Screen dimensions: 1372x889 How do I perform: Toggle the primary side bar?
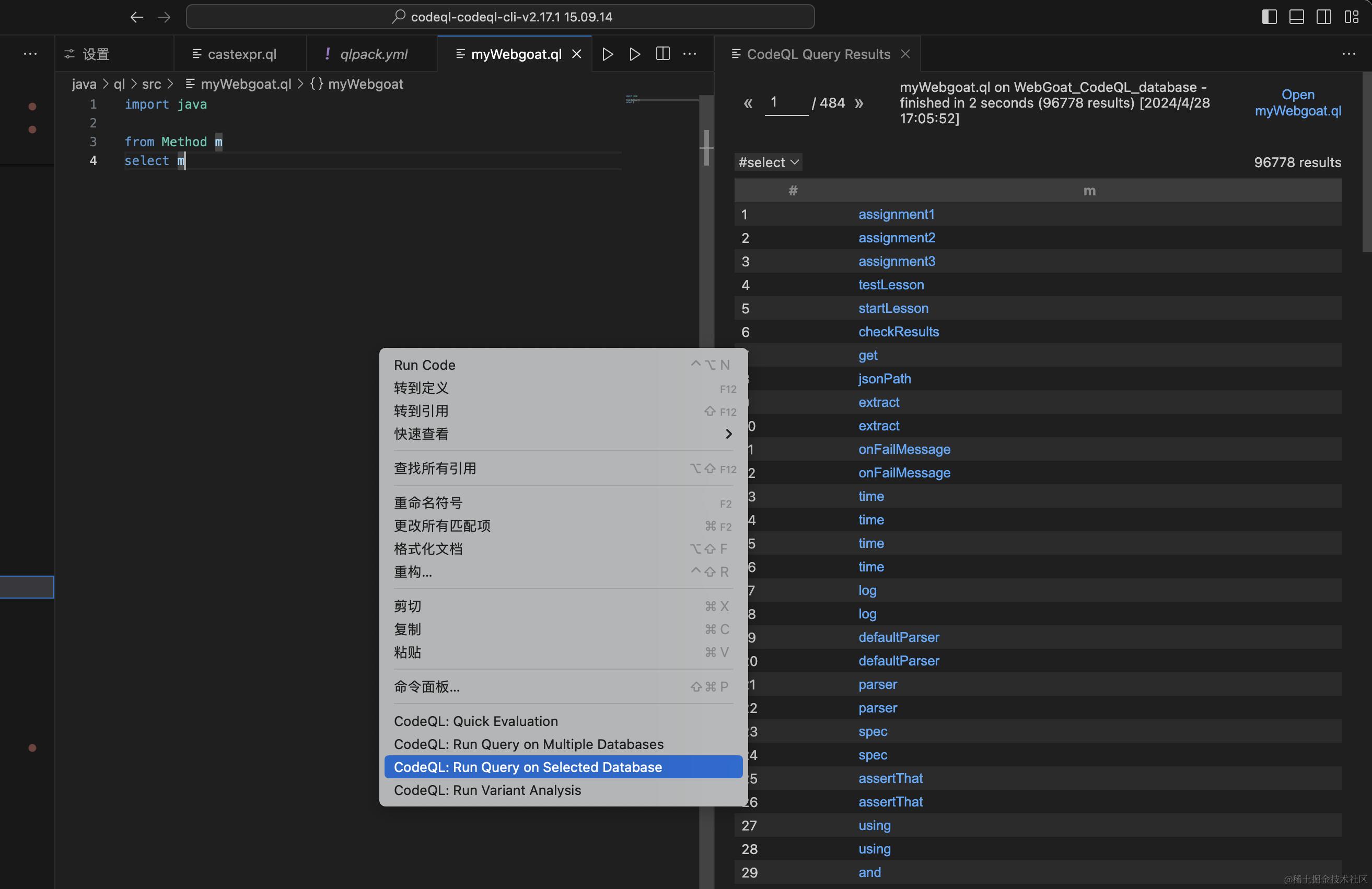(x=1269, y=17)
